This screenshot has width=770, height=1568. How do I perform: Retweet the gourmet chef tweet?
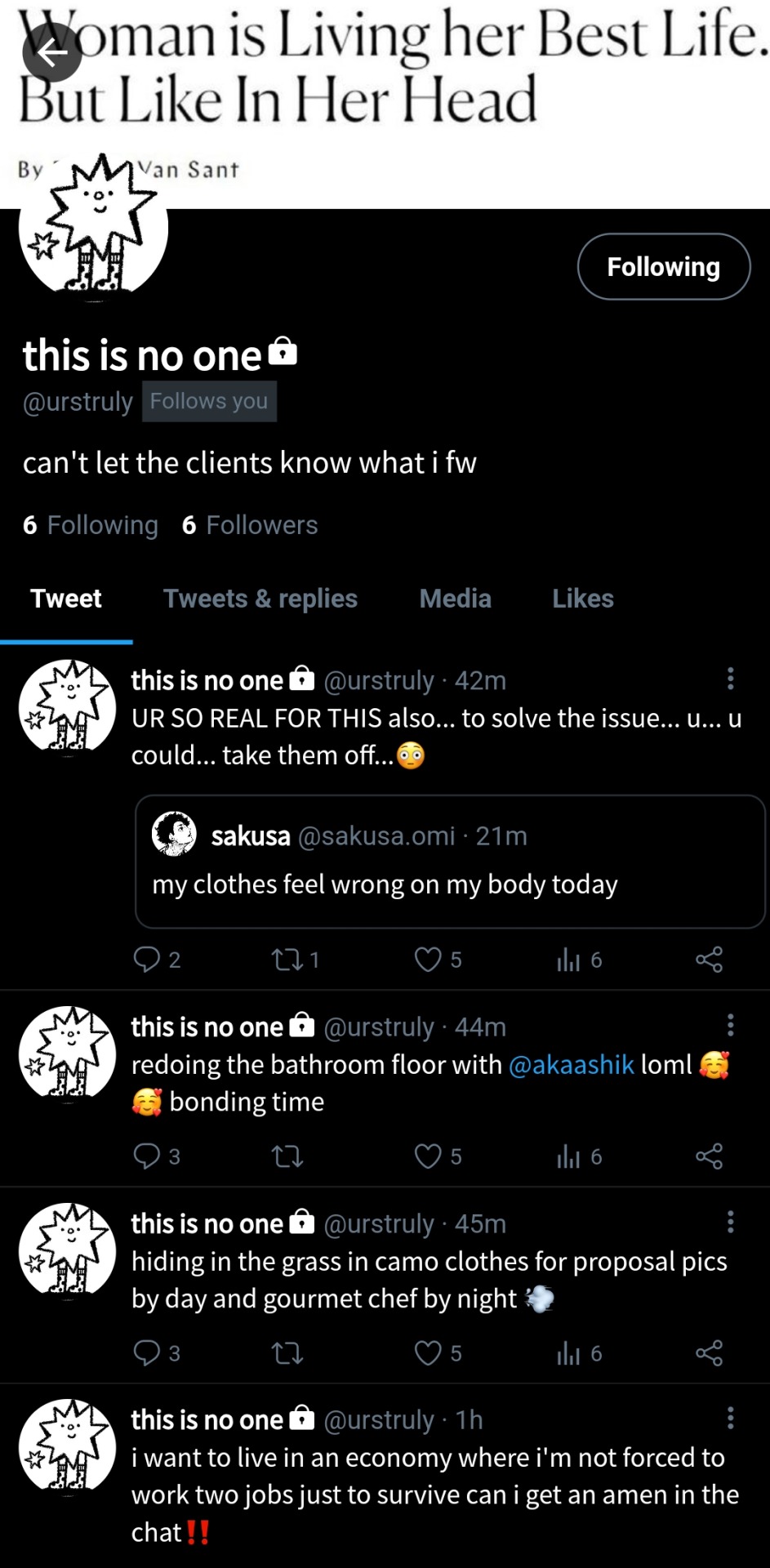pos(287,1353)
